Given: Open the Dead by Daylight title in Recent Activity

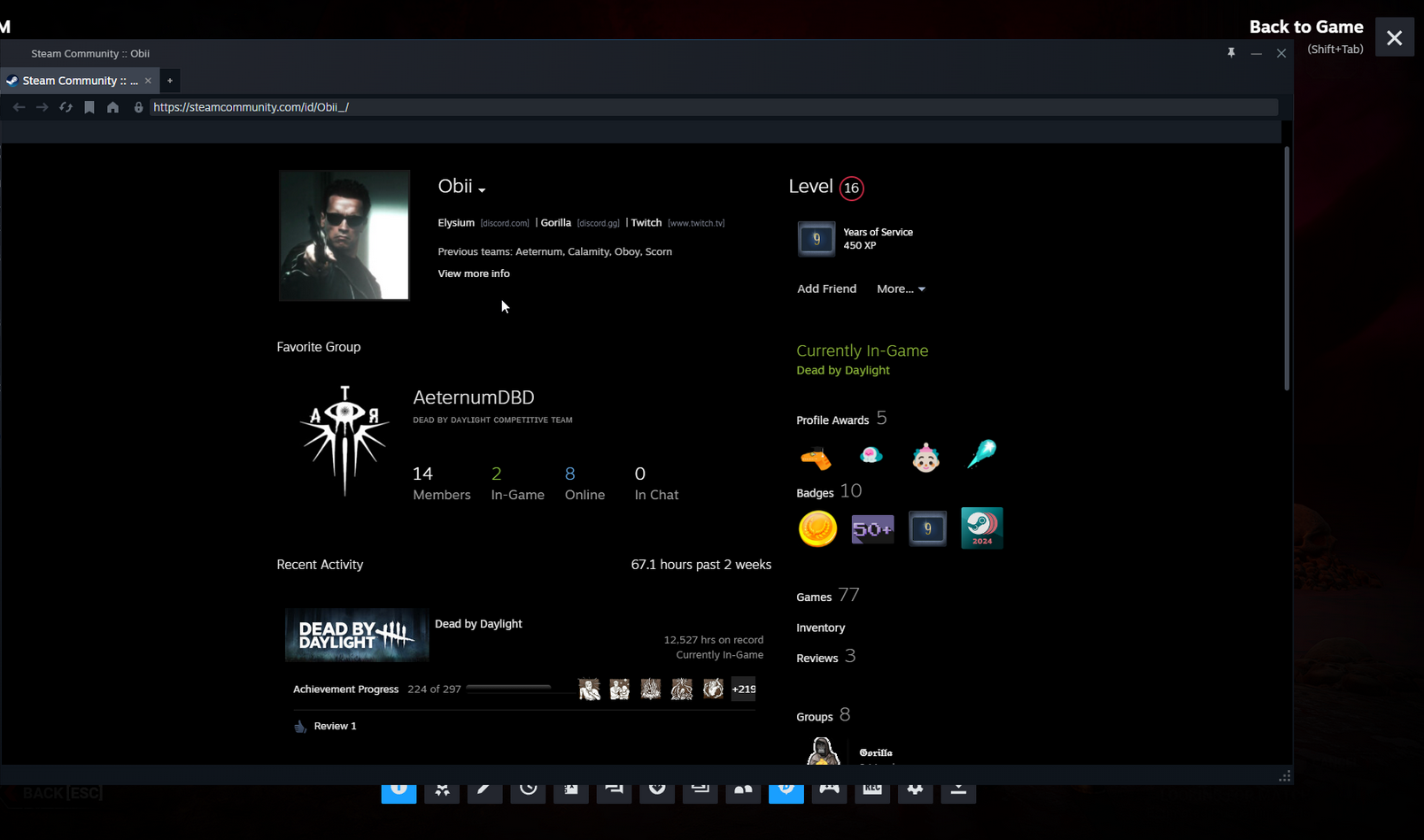Looking at the screenshot, I should (x=478, y=624).
